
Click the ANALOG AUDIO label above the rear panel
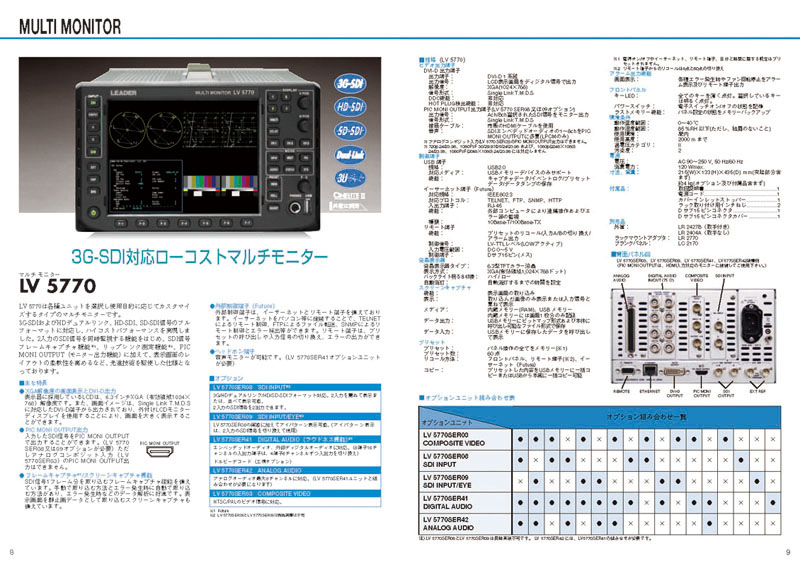click(x=621, y=278)
